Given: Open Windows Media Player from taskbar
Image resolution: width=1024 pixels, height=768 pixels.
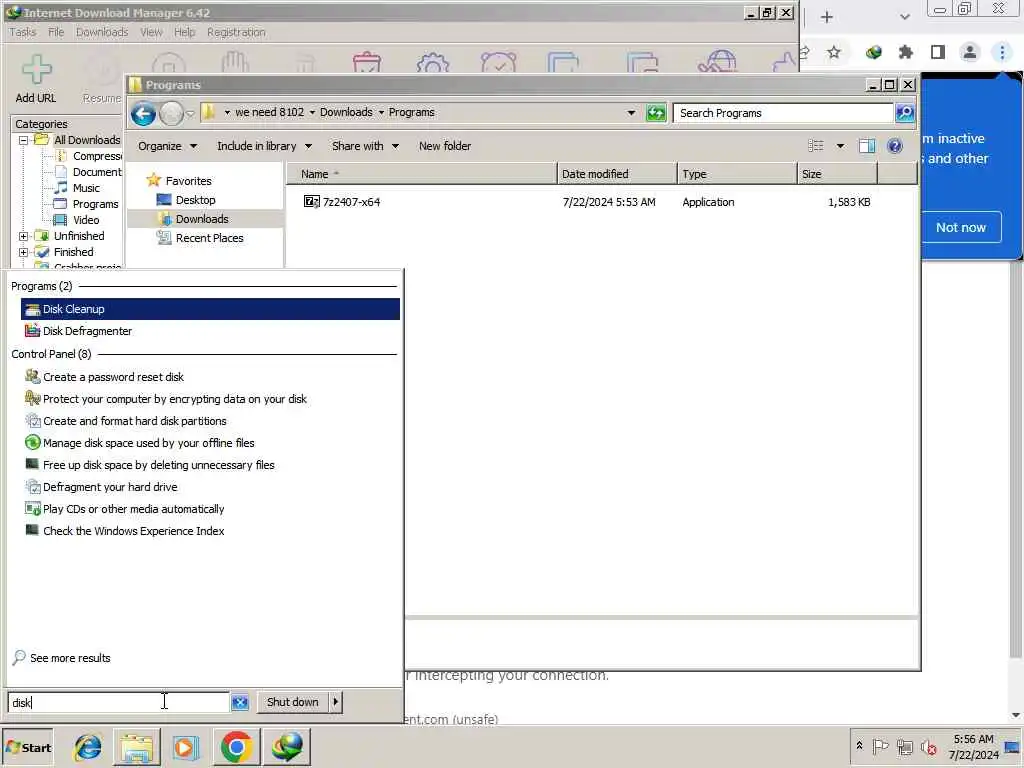Looking at the screenshot, I should [185, 747].
